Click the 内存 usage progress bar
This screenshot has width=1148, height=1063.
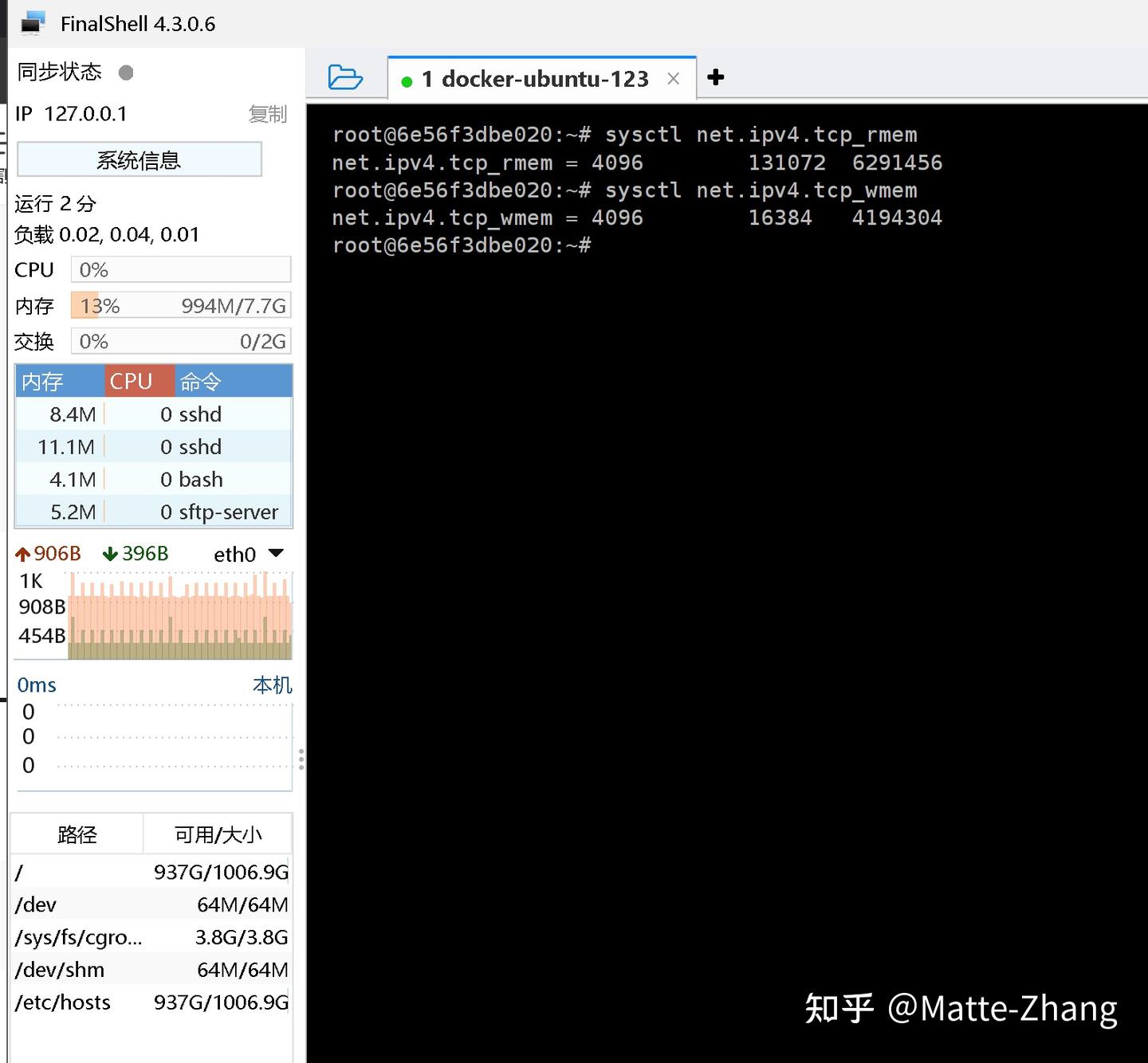click(181, 305)
